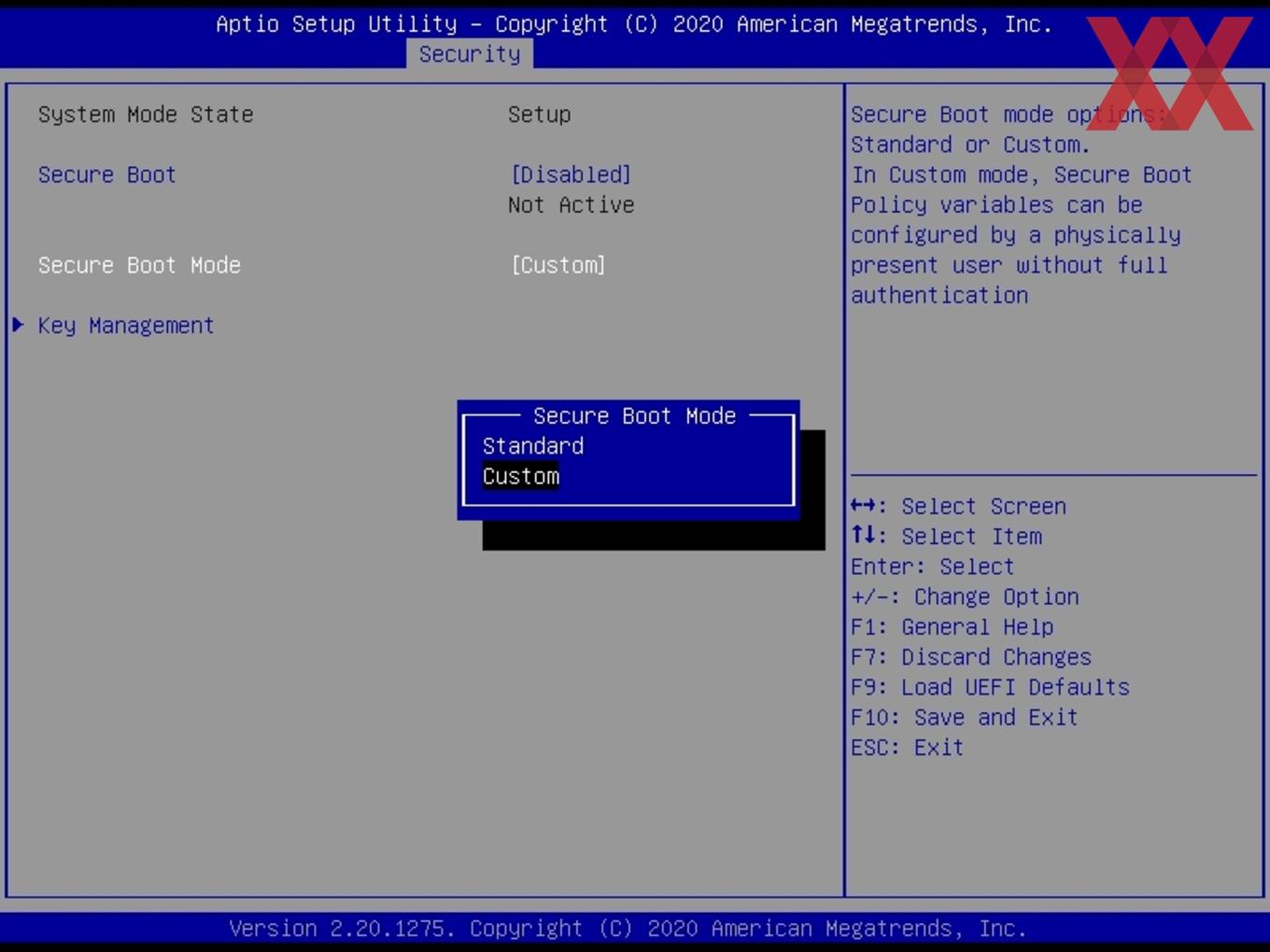
Task: Expand the Key Management submenu arrow
Action: (18, 325)
